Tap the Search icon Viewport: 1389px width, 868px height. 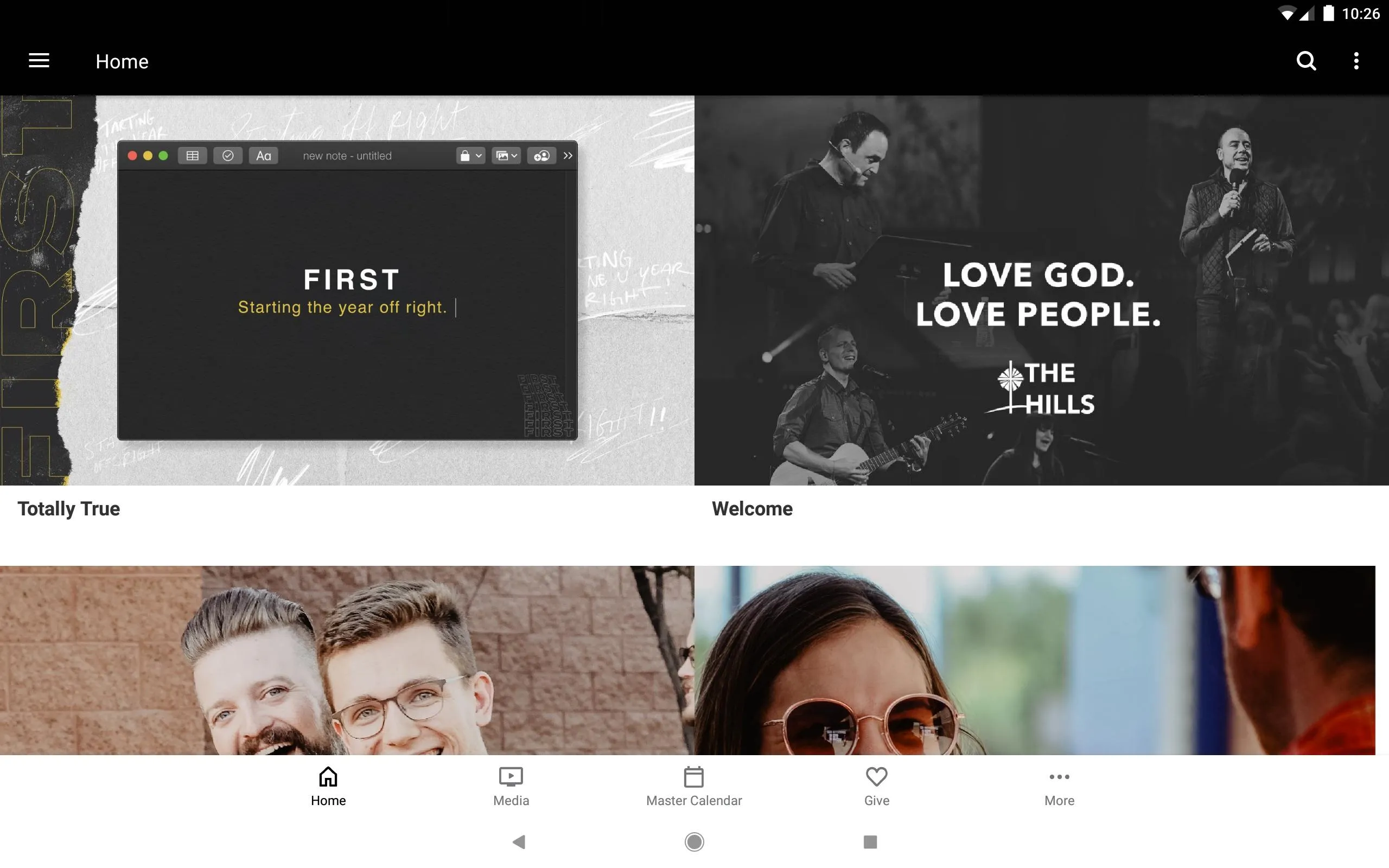click(1307, 61)
